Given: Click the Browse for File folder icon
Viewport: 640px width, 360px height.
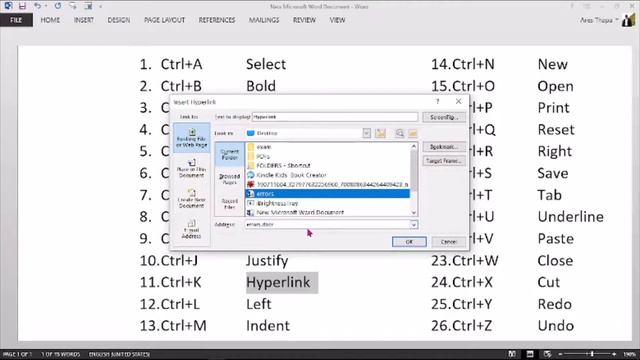Looking at the screenshot, I should pos(413,133).
